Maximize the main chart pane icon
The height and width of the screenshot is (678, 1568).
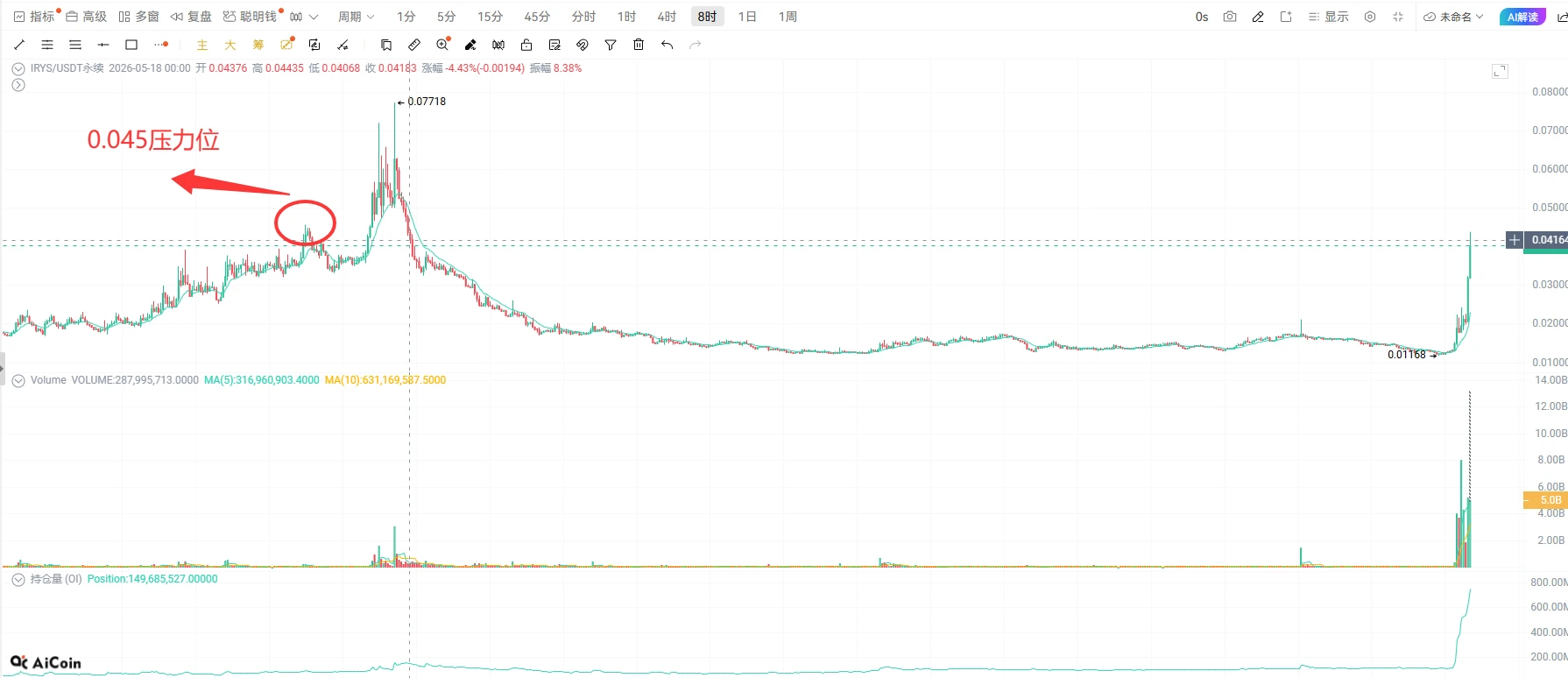[1500, 71]
